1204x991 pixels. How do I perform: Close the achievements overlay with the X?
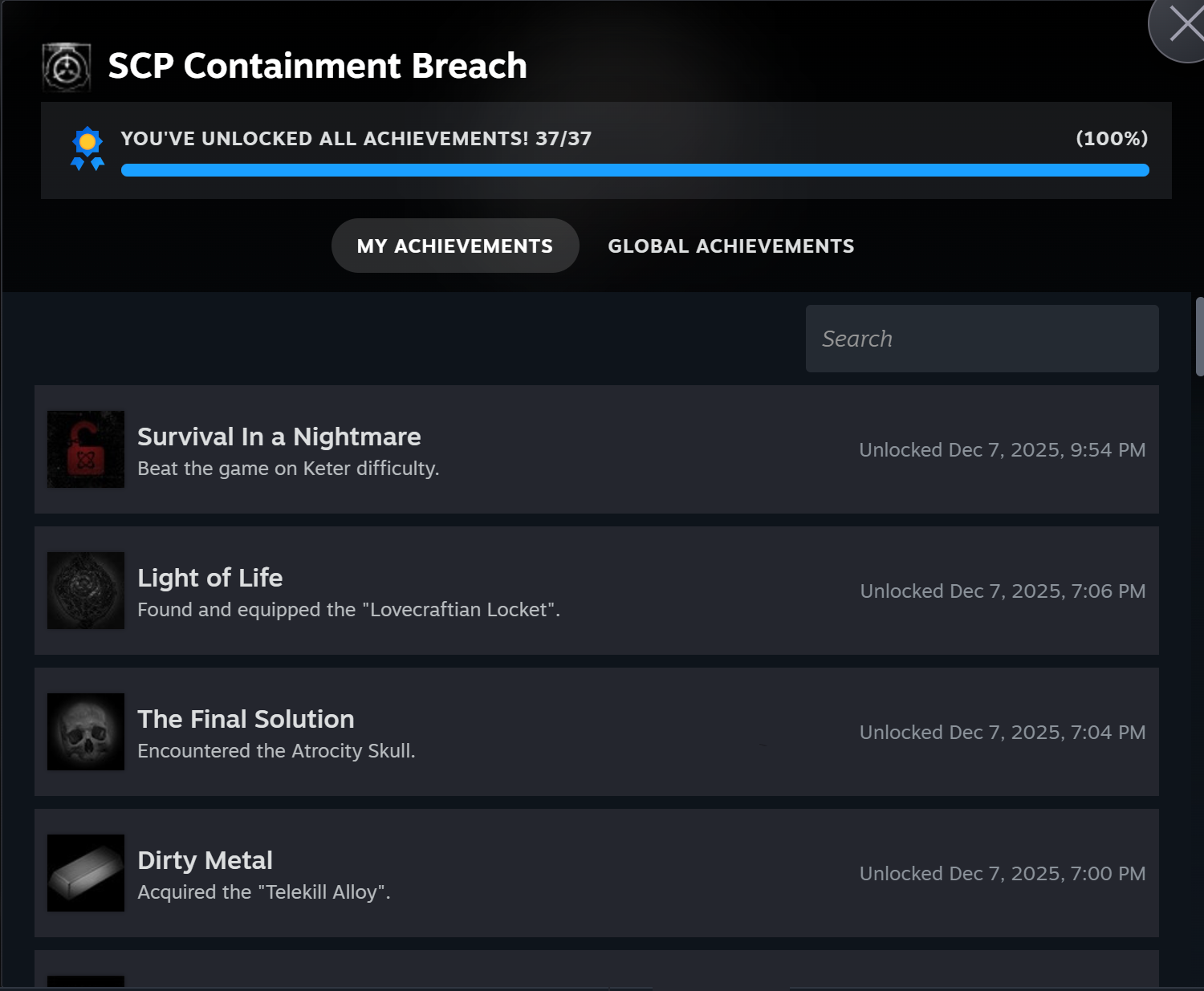pos(1188,24)
